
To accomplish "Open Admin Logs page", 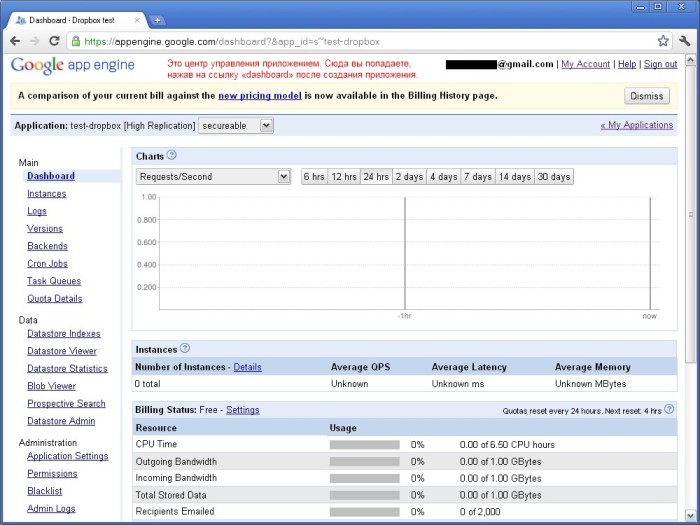I will pos(51,508).
